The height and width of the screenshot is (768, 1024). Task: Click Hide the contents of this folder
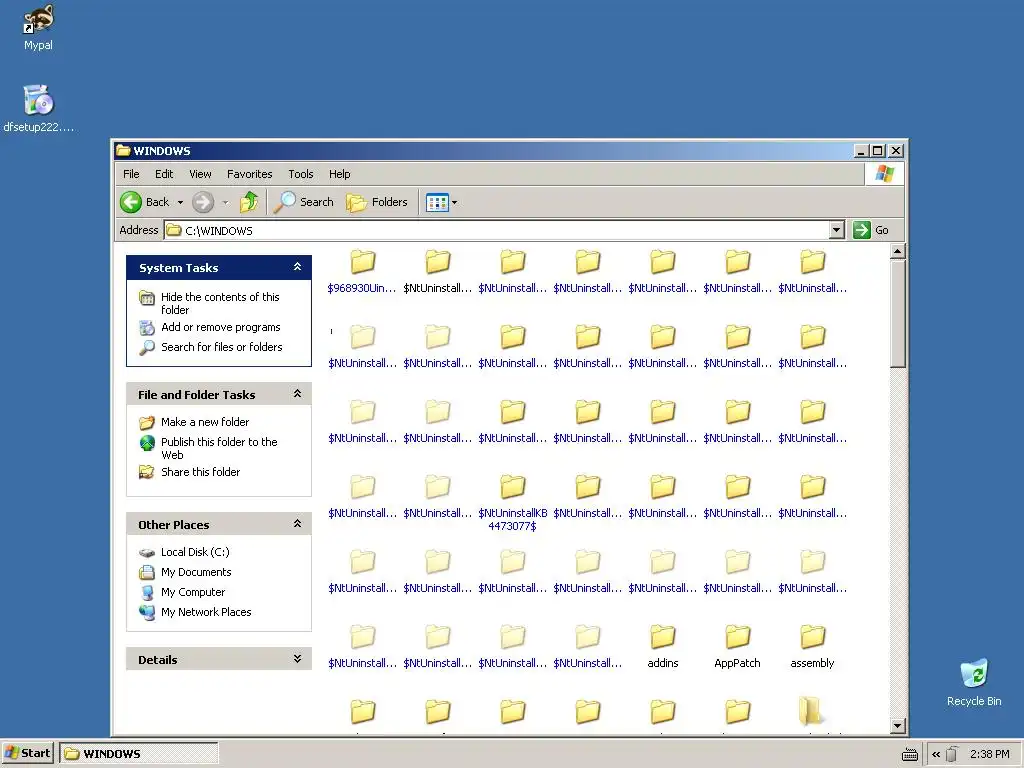coord(220,303)
